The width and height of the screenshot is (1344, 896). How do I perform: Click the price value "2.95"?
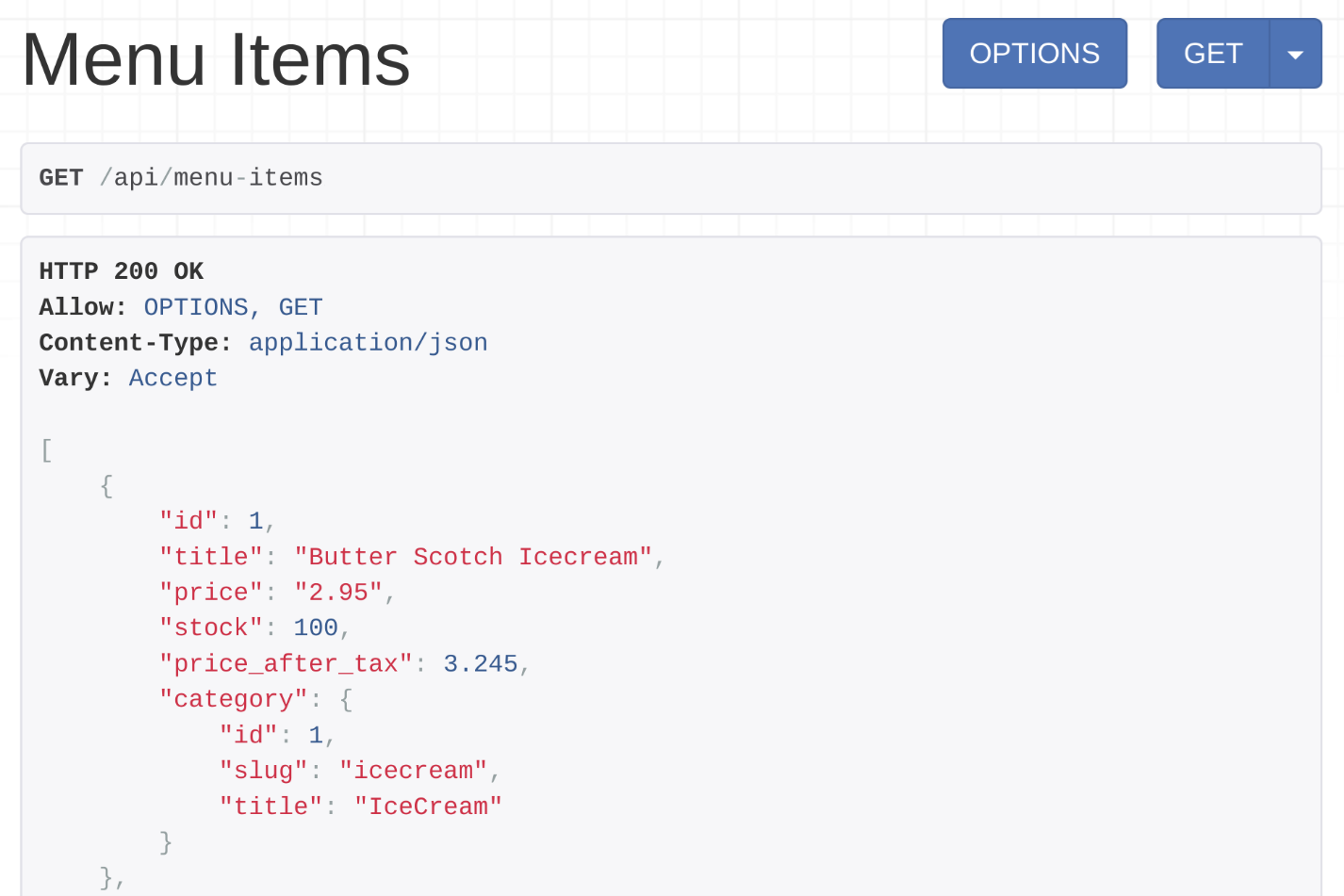tap(337, 593)
